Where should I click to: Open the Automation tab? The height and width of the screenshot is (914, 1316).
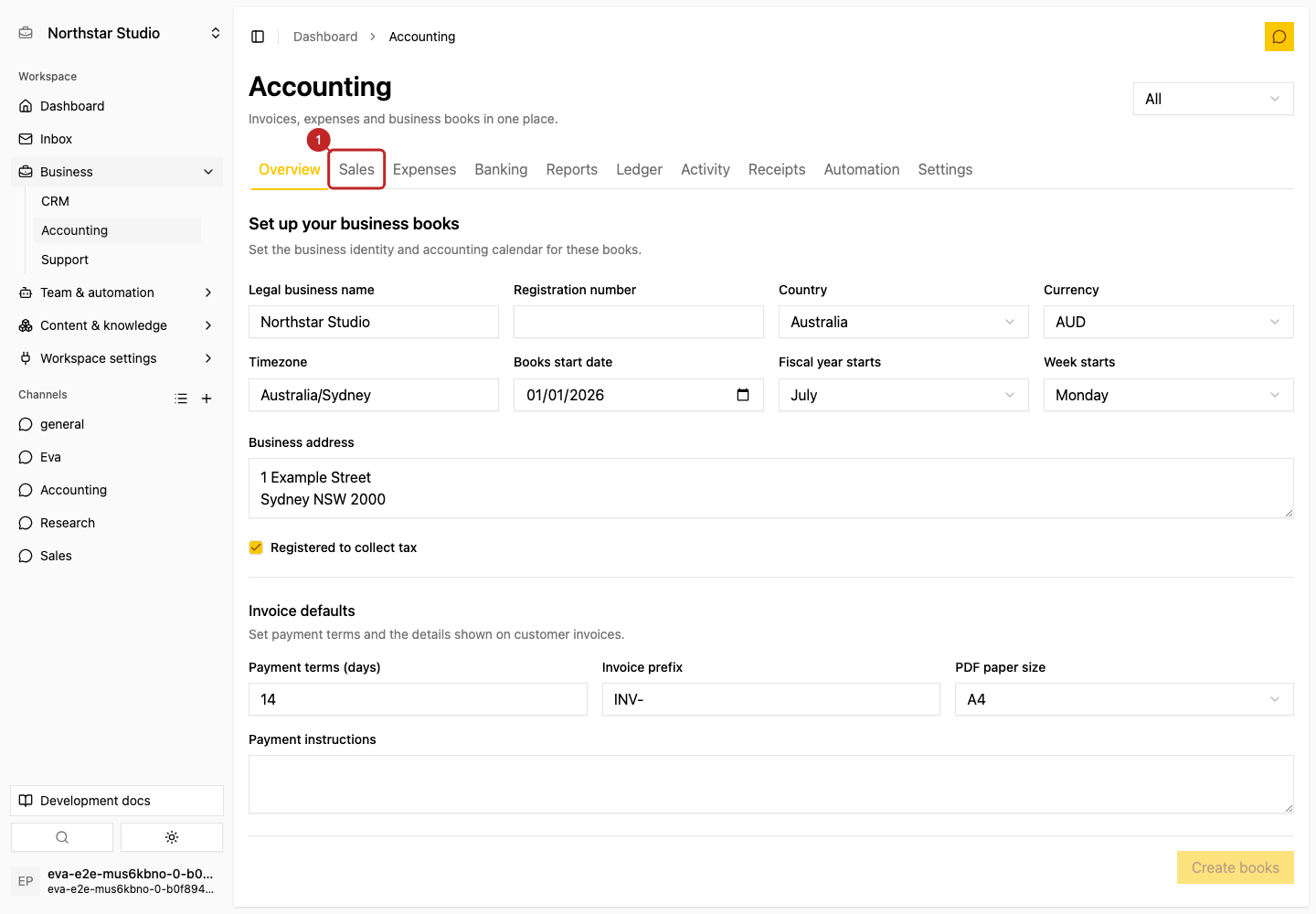point(862,169)
